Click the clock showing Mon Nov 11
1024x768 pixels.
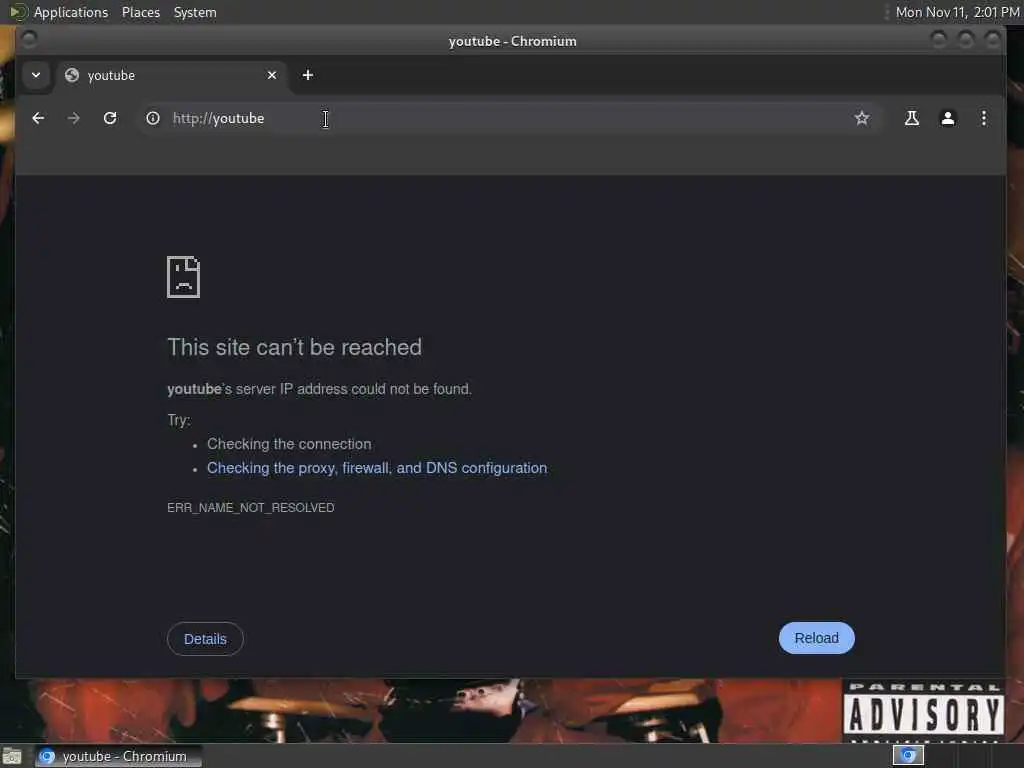pos(957,12)
